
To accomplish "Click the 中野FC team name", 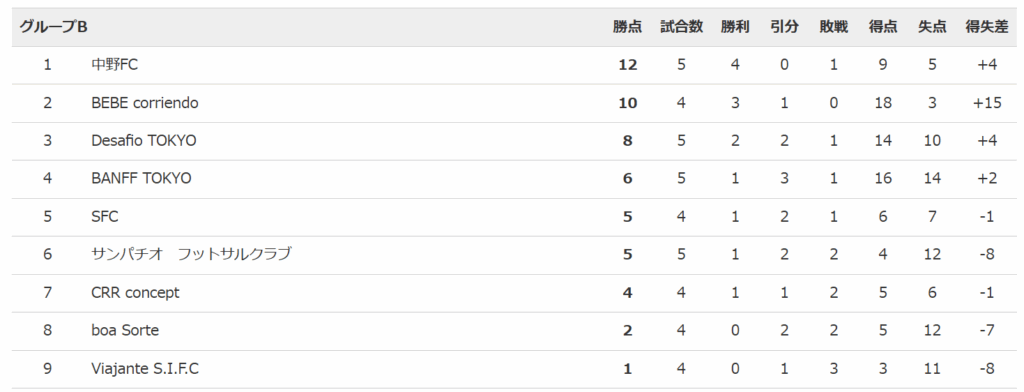I will (114, 65).
